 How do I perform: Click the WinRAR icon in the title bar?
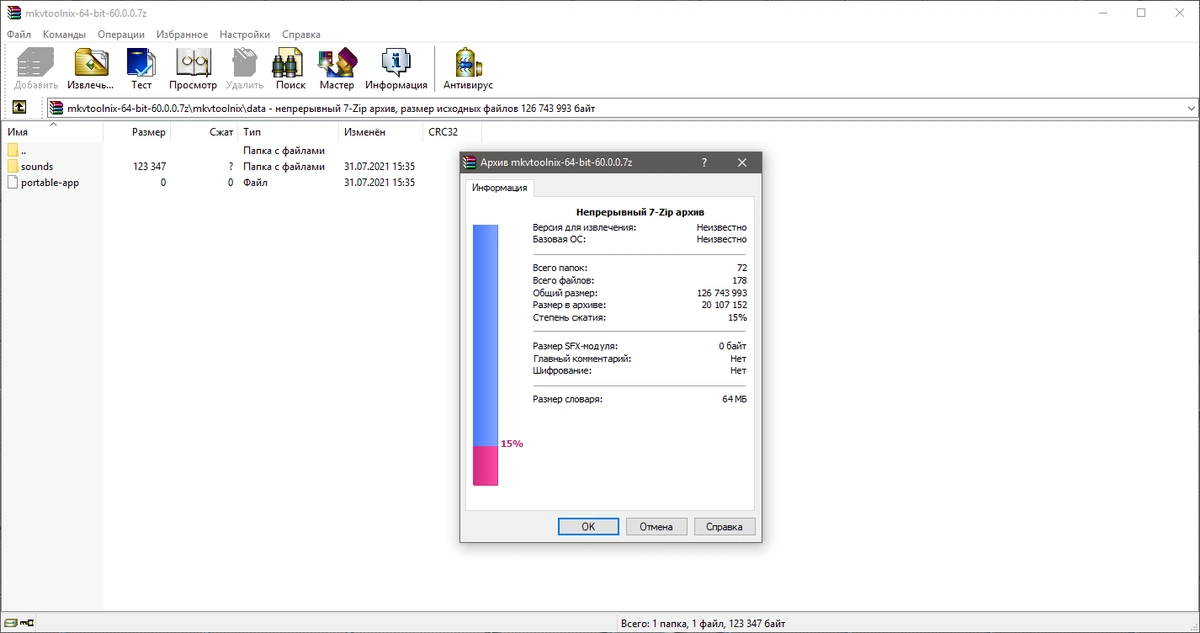coord(12,12)
